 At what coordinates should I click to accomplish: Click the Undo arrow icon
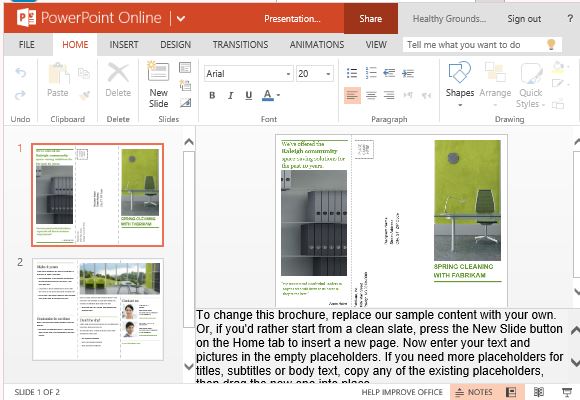point(21,73)
